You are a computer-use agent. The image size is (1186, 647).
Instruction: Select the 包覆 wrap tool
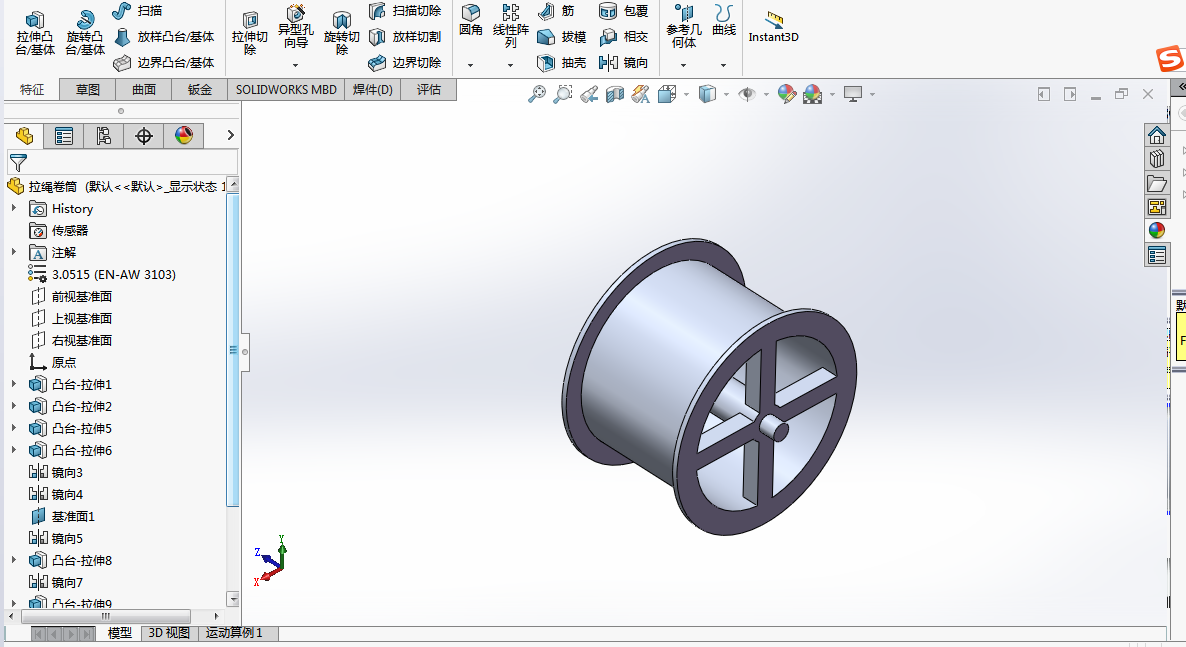[x=623, y=11]
